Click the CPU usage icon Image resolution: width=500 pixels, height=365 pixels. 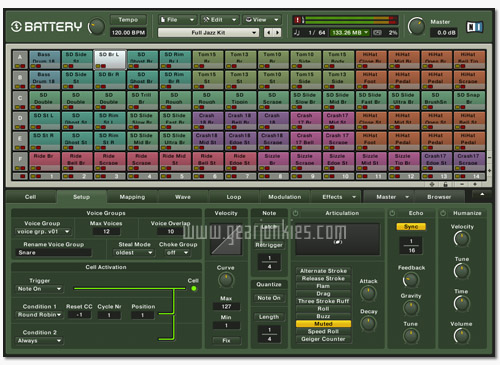[x=377, y=32]
